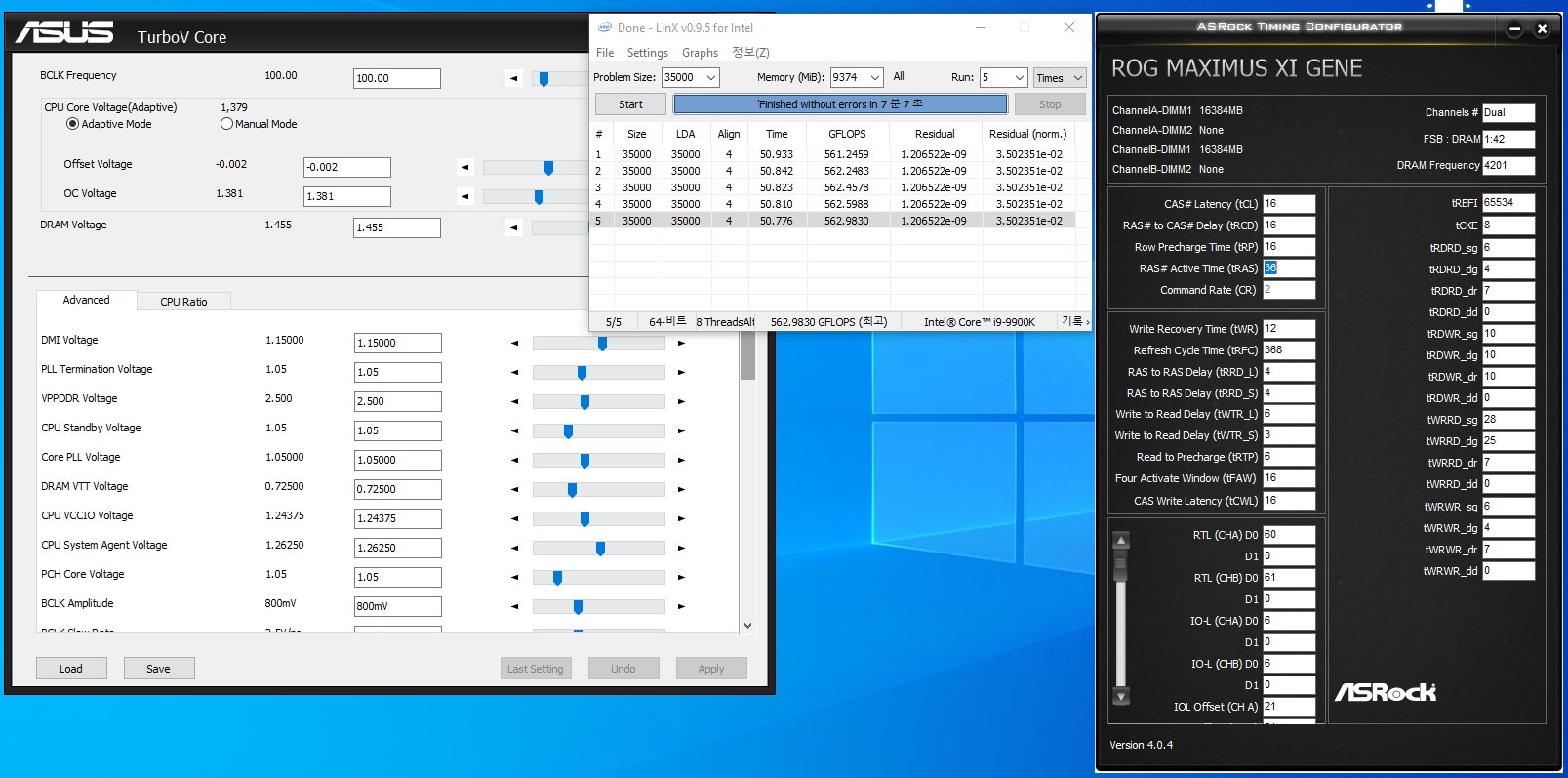This screenshot has width=1568, height=778.
Task: Open the Problem Size dropdown
Action: pos(711,78)
